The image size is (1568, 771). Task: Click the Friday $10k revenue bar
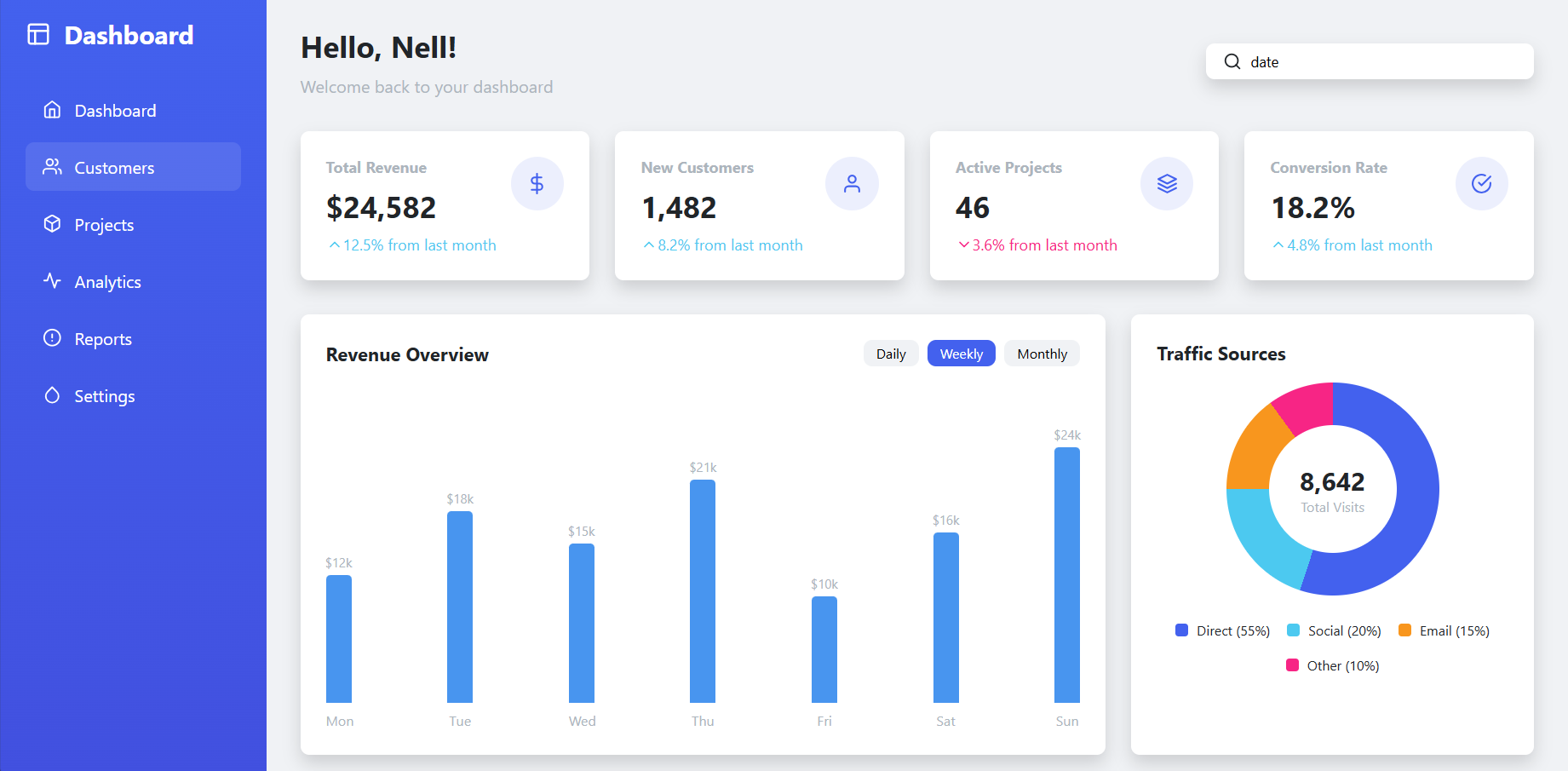(824, 649)
